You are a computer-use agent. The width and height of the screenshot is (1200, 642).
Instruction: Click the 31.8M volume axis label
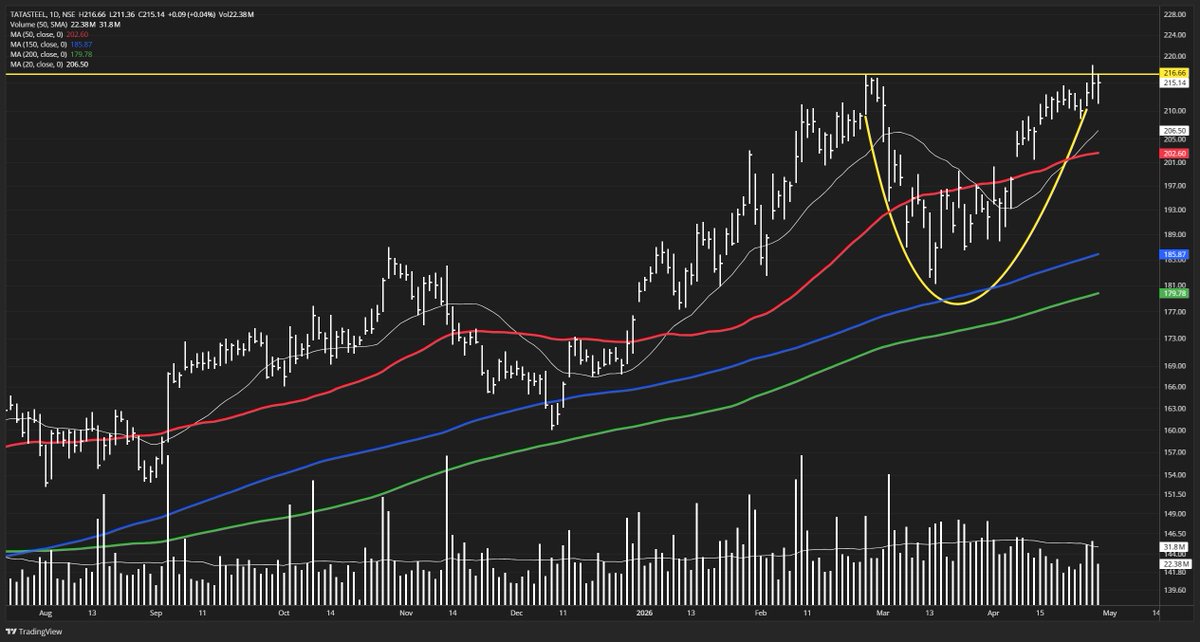pos(1174,549)
